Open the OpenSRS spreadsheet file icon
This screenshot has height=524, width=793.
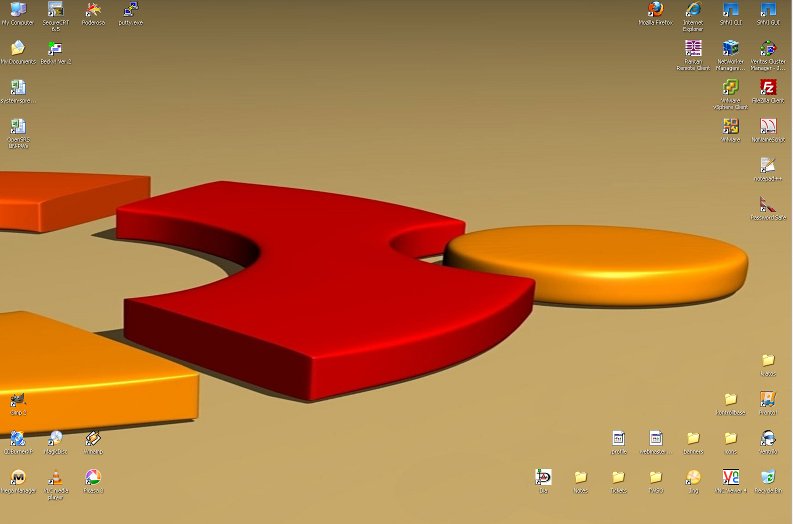tap(17, 127)
